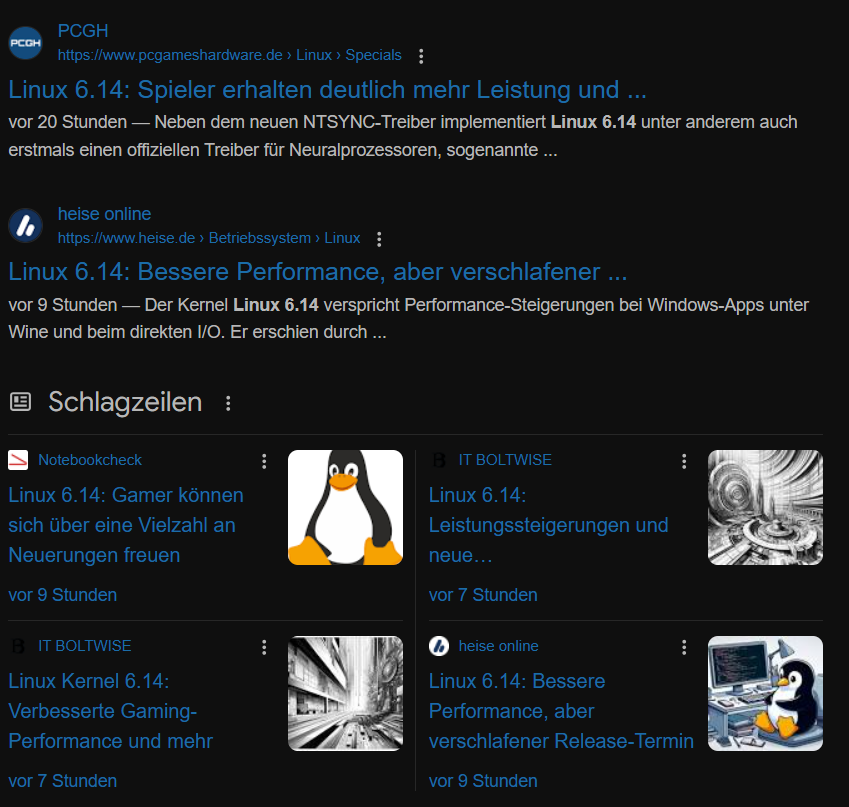Viewport: 849px width, 807px height.
Task: Click the IT BOLTWISE favicon on the Leistungssteigerungen card
Action: pyautogui.click(x=439, y=460)
